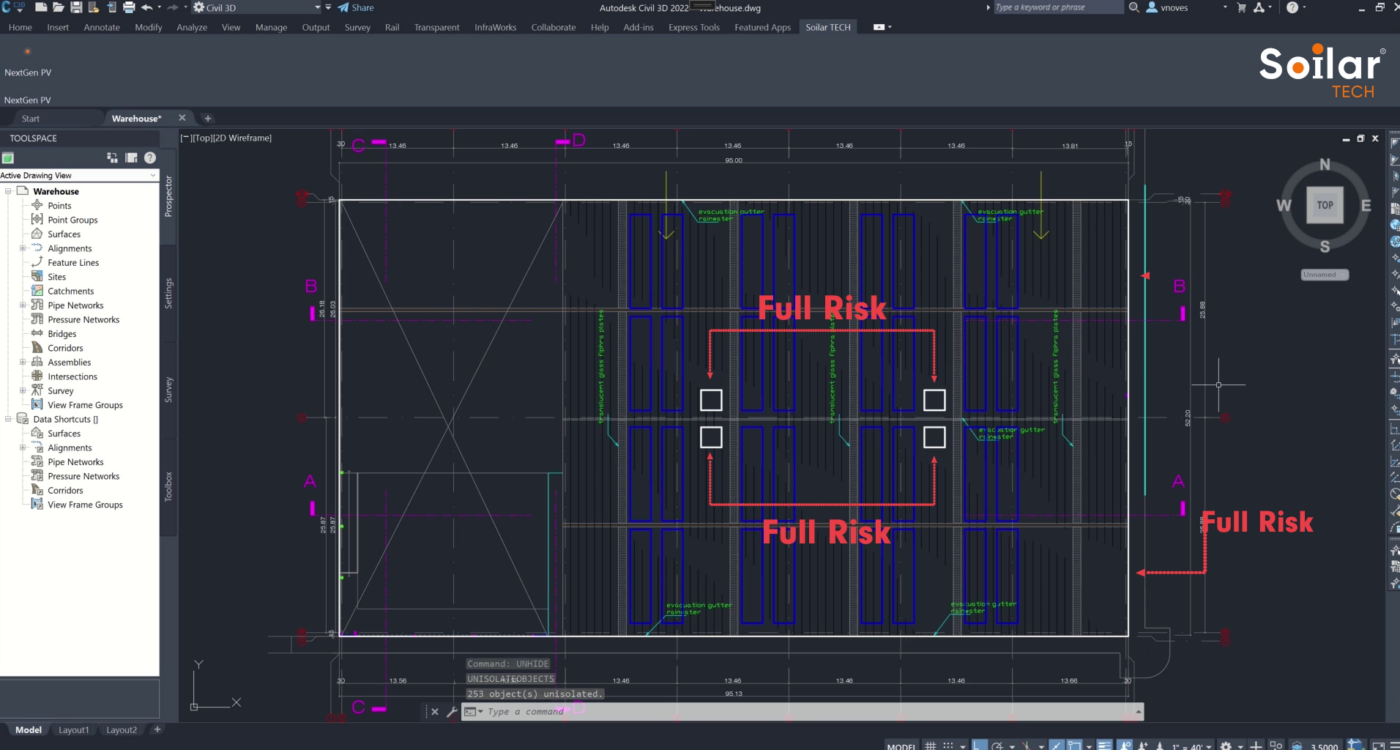Open the Autodesk App Store cart icon
Image resolution: width=1400 pixels, height=750 pixels.
point(1242,7)
